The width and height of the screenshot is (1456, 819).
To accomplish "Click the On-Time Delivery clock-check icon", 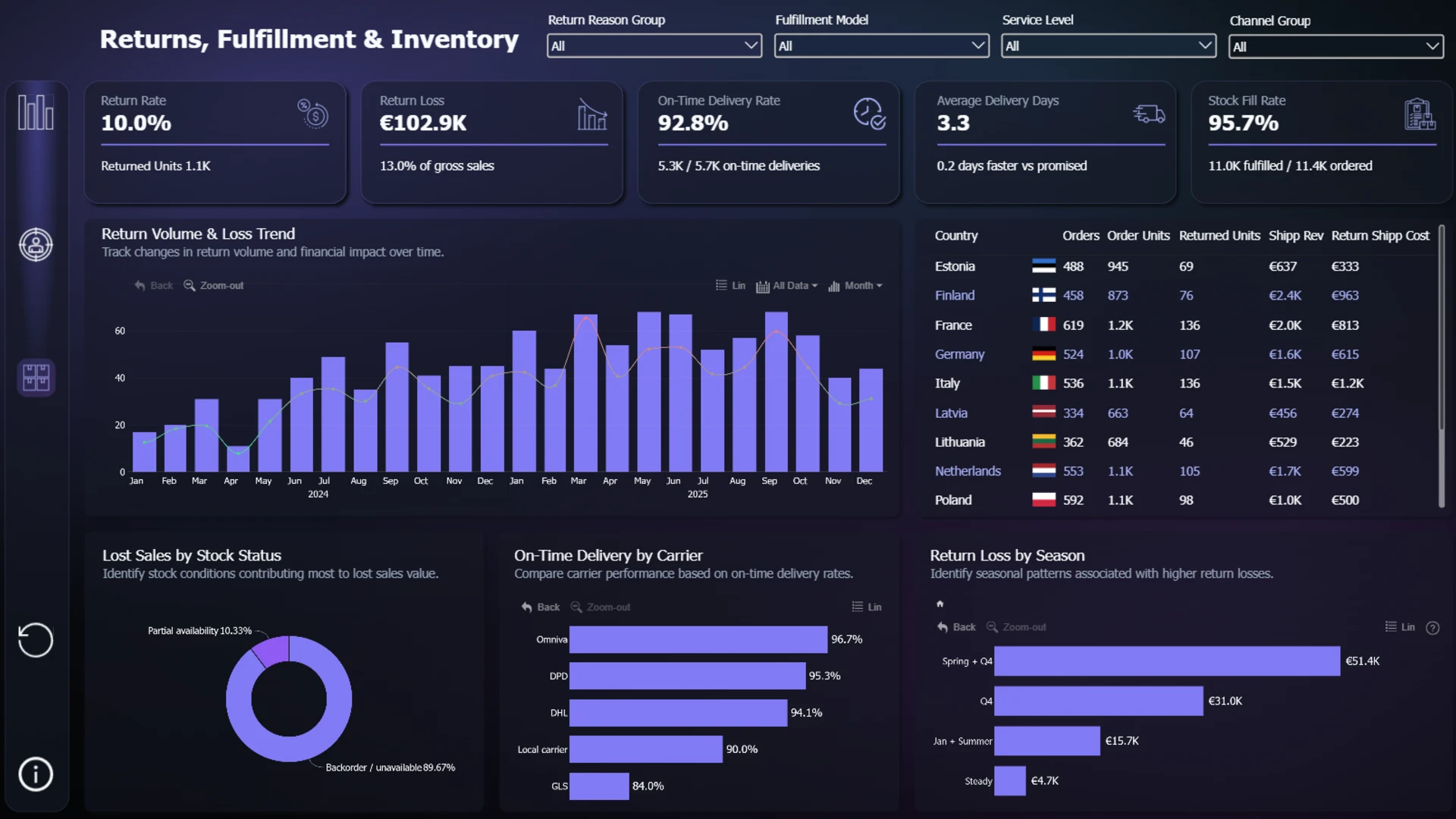I will pos(869,114).
